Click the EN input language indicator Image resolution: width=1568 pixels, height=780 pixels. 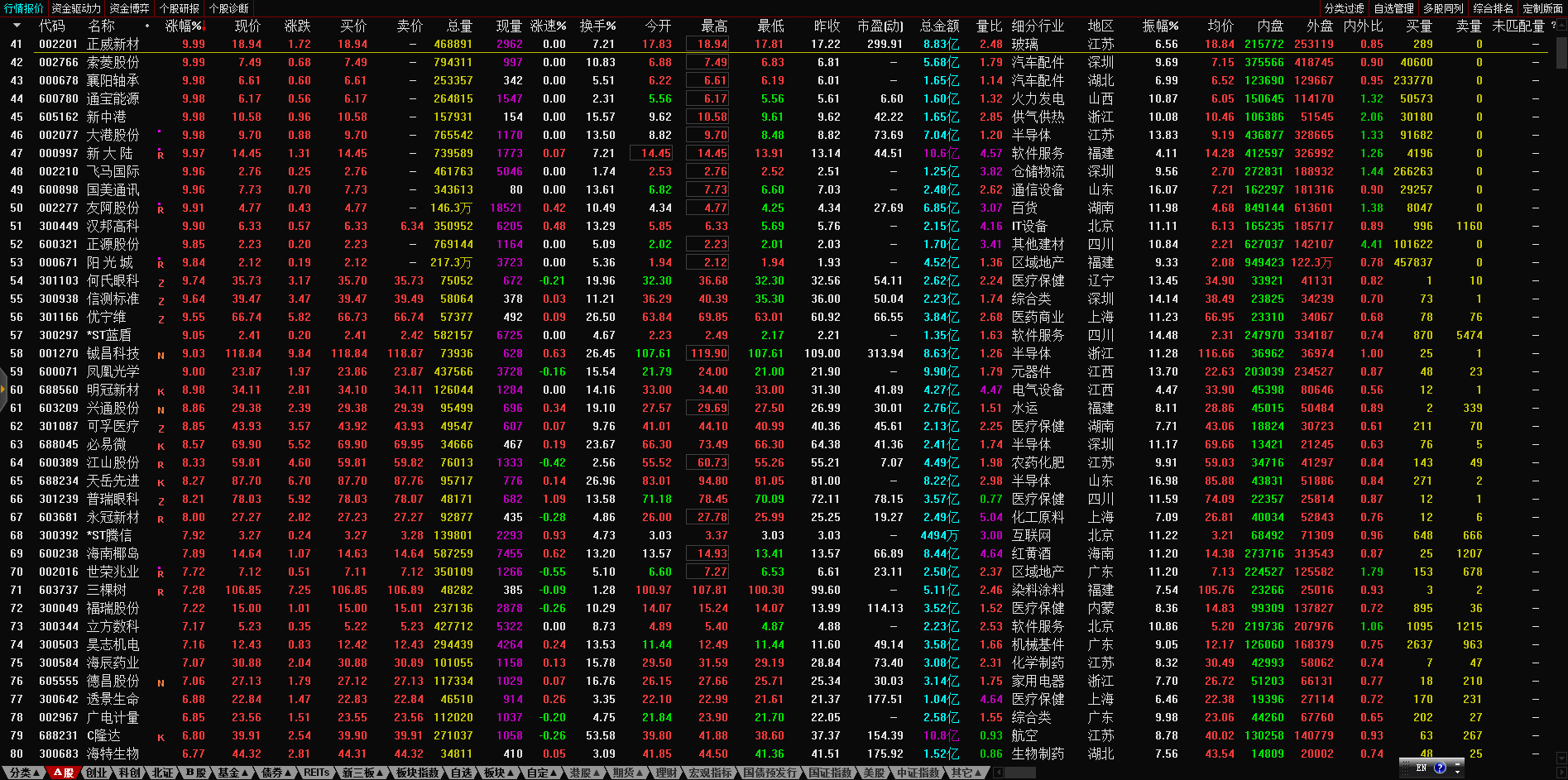pyautogui.click(x=1421, y=768)
